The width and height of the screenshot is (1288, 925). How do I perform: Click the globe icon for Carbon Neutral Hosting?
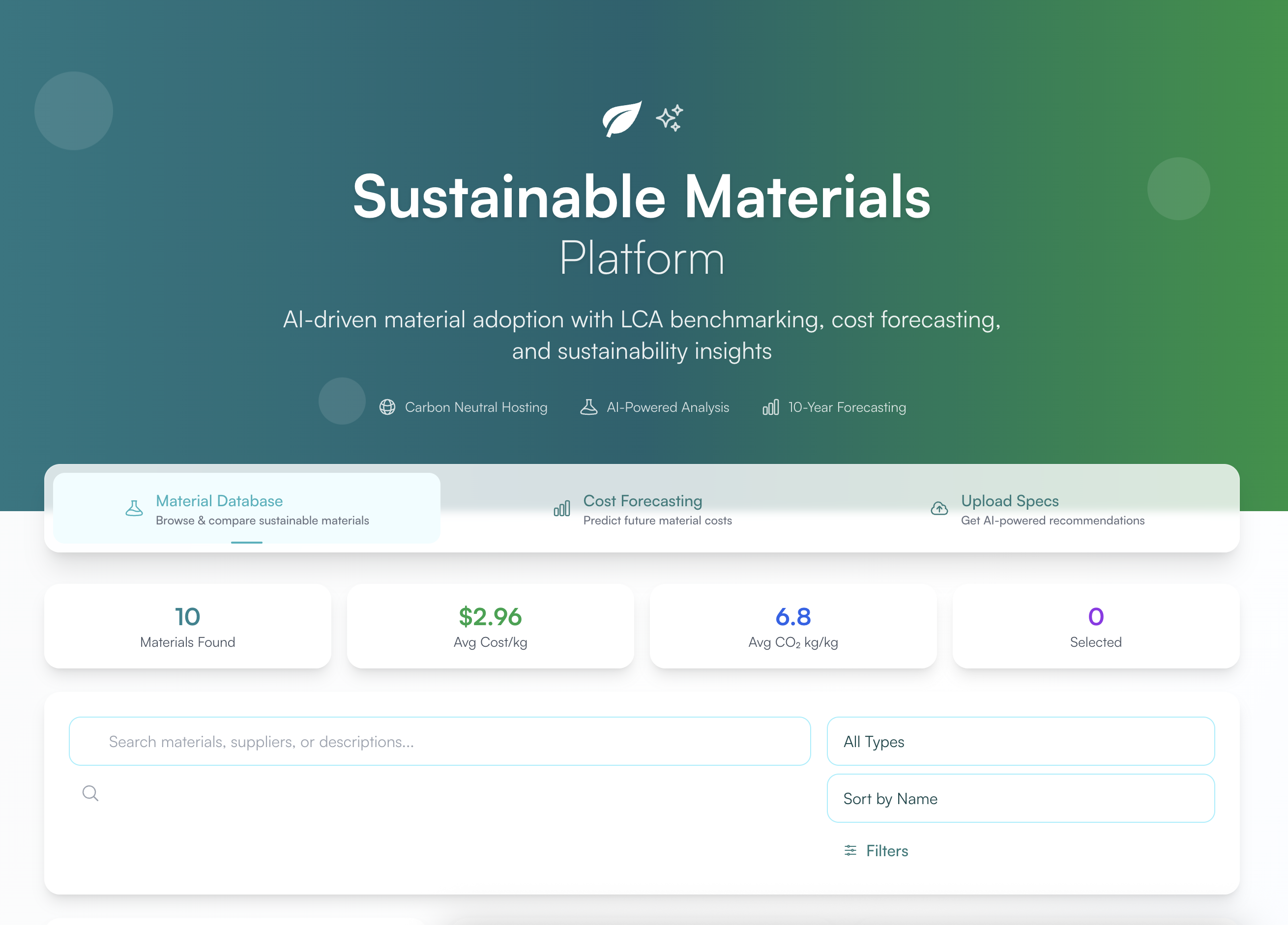(387, 407)
